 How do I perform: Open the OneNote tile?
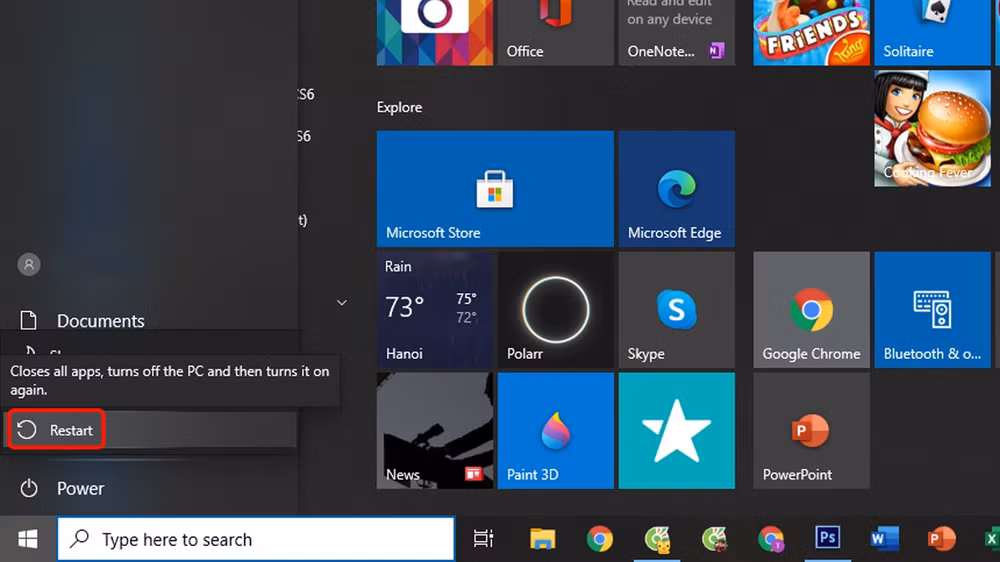(677, 33)
